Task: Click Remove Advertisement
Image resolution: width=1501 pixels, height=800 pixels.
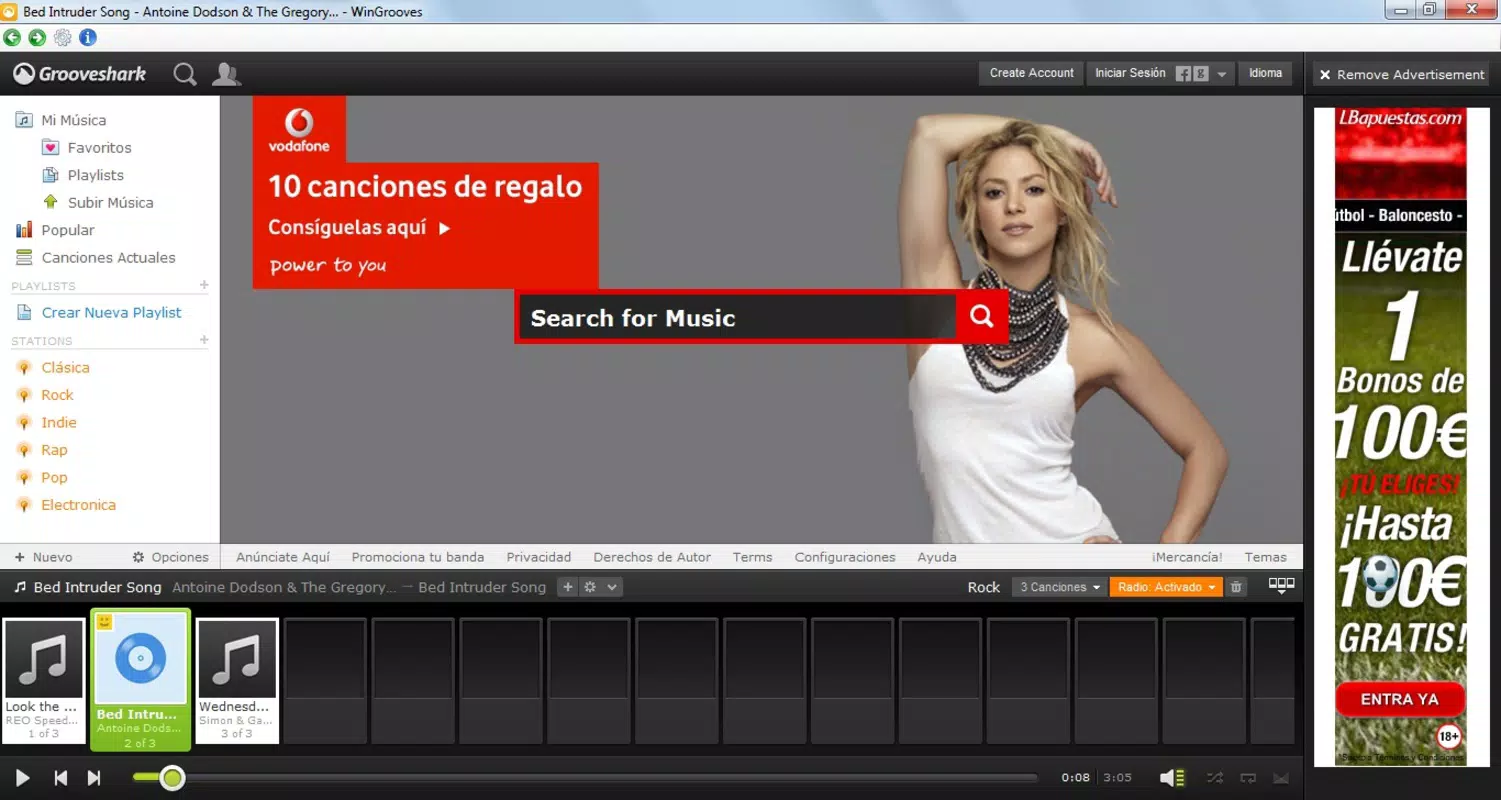Action: click(x=1401, y=74)
